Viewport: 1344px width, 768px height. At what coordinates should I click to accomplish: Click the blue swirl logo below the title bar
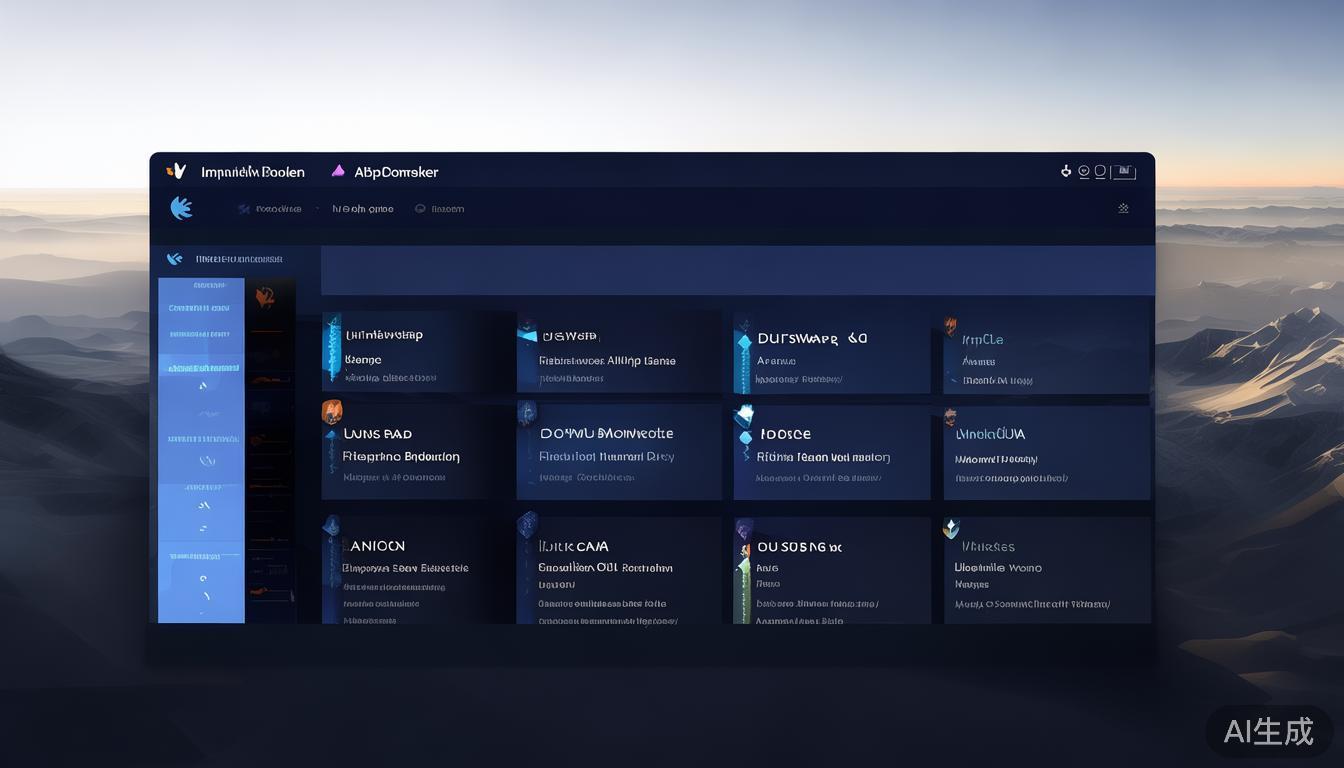[x=181, y=208]
